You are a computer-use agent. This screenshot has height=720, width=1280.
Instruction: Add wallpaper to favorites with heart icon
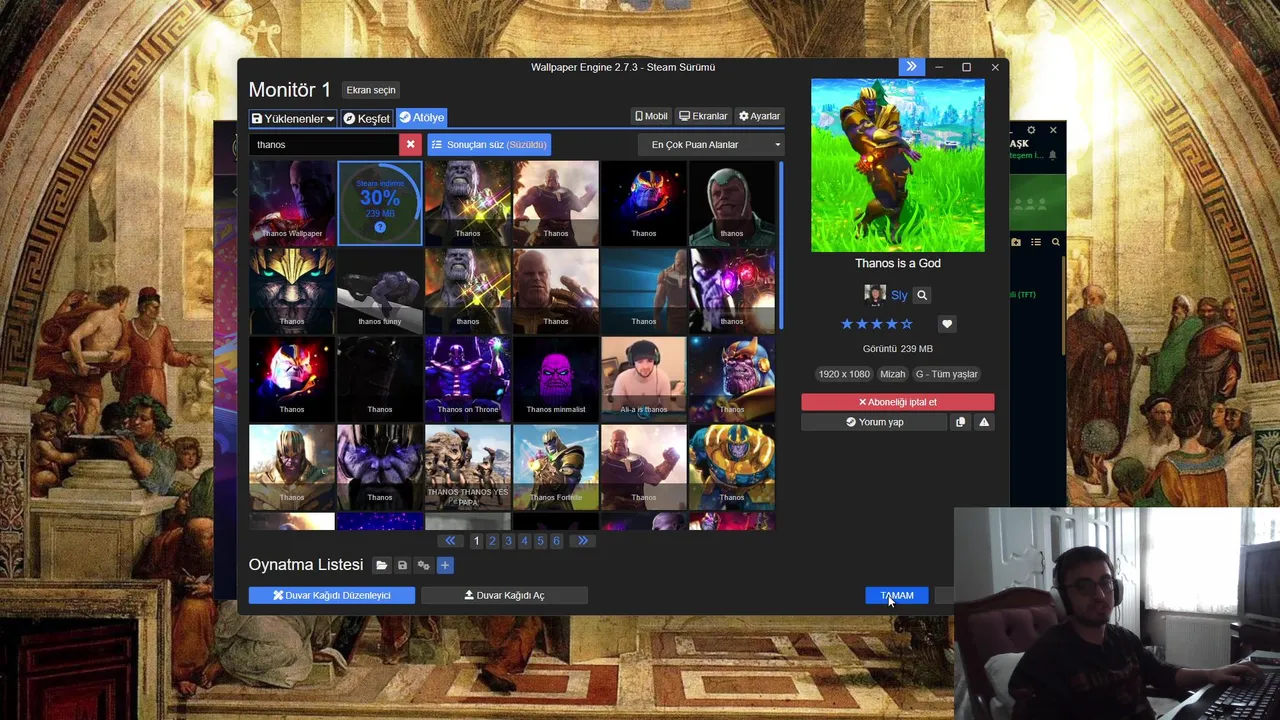pos(947,324)
